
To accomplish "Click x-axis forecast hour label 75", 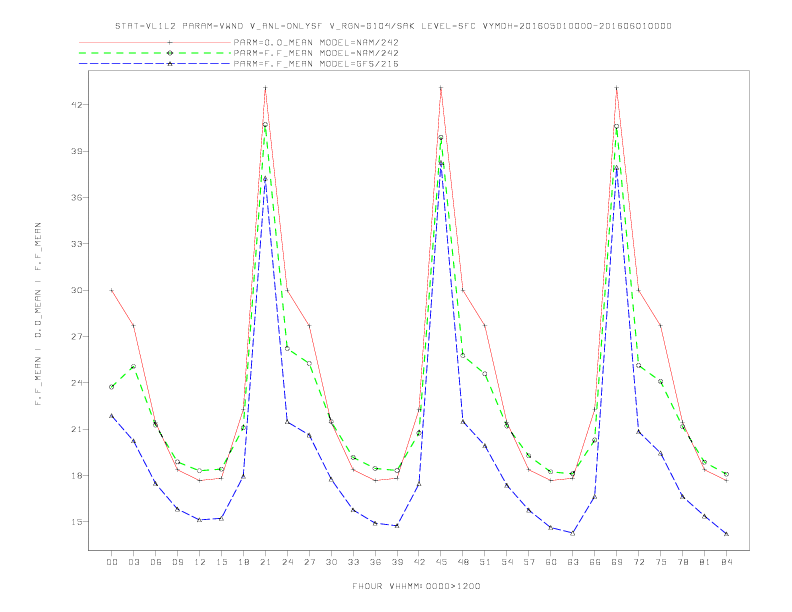I will point(661,562).
